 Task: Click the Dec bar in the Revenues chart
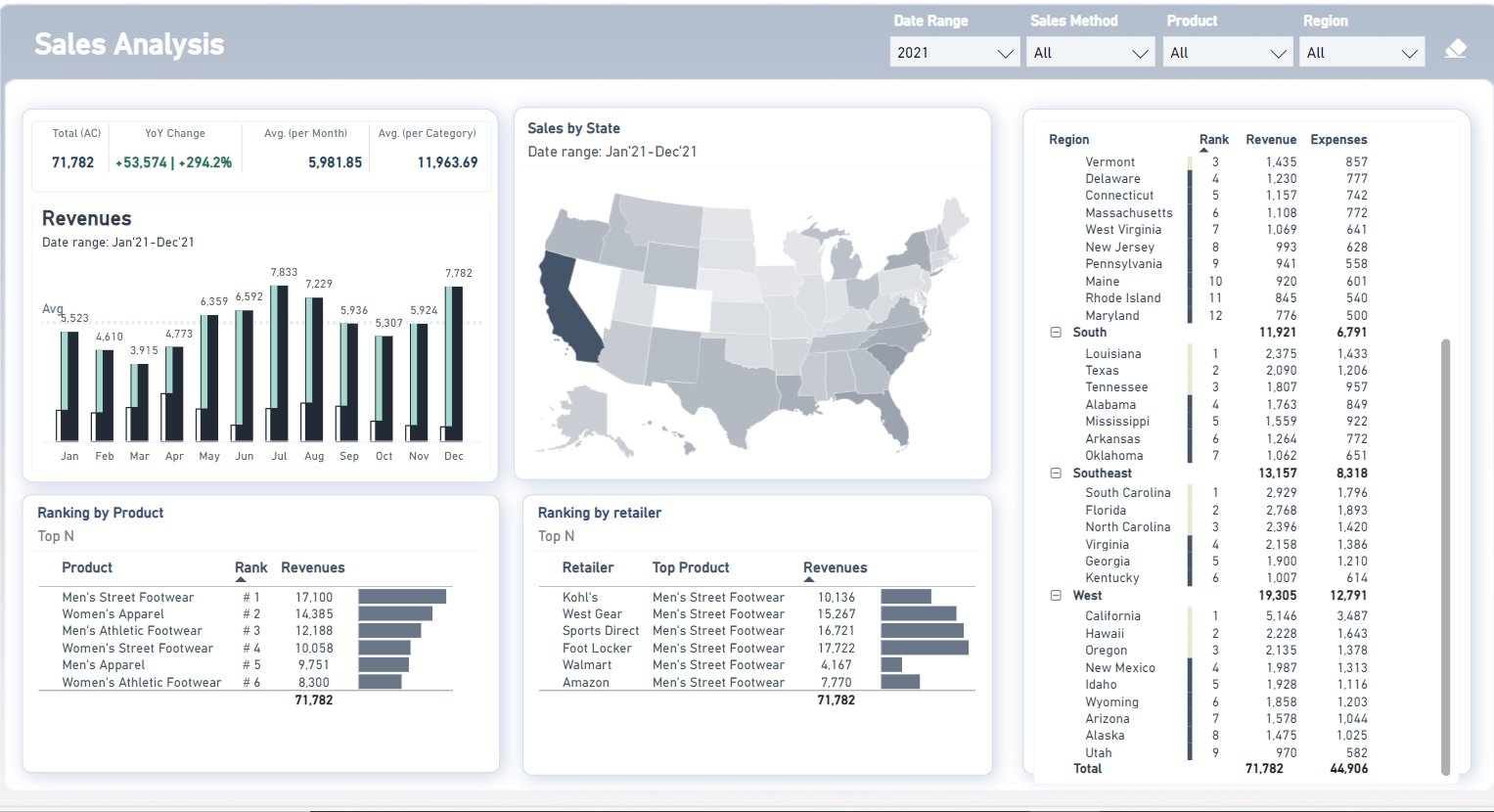[x=455, y=362]
